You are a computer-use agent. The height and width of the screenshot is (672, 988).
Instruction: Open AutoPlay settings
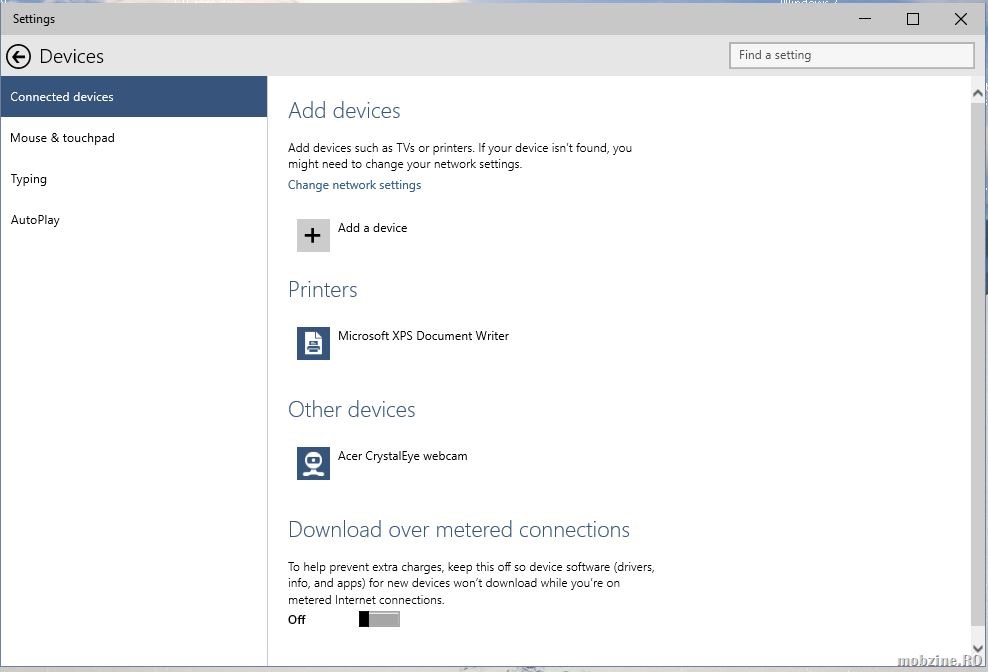pyautogui.click(x=134, y=219)
